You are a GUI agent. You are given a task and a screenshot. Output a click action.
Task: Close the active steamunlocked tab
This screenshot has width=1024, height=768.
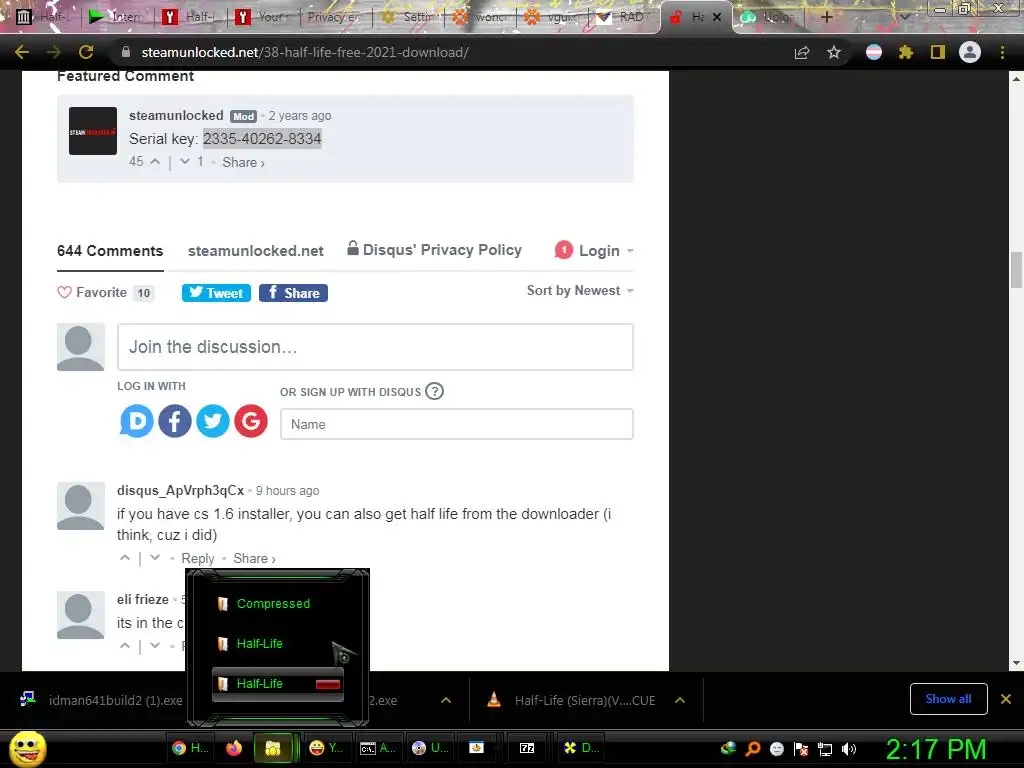pos(716,17)
